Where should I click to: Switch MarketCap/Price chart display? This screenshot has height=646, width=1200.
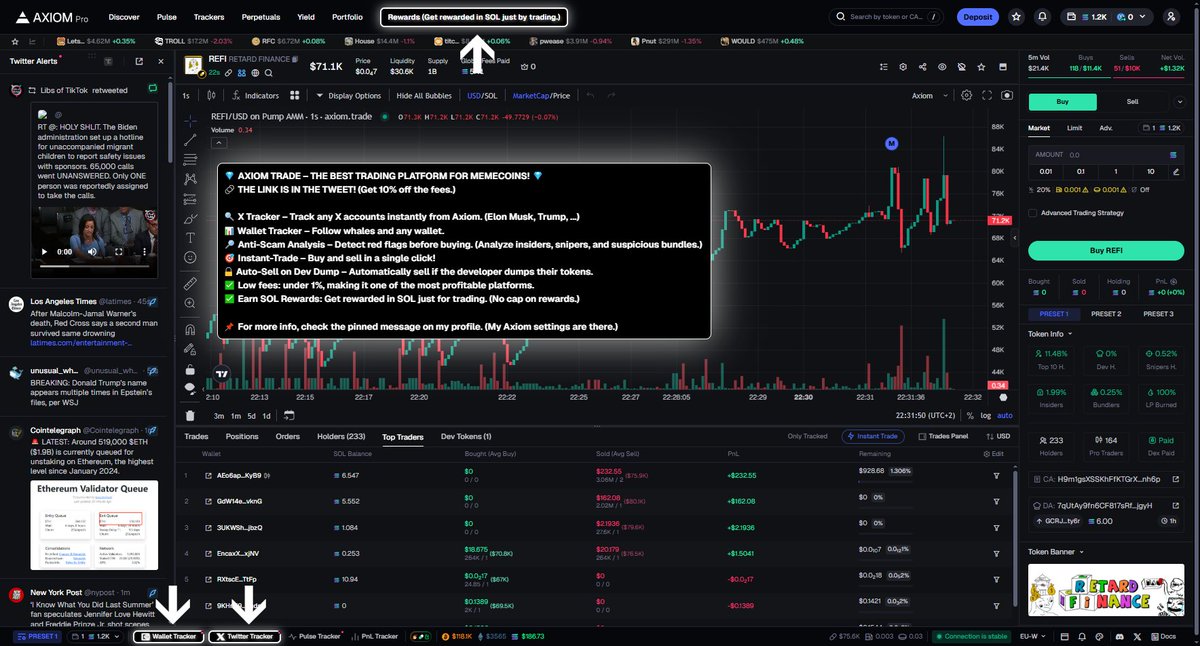tap(541, 96)
